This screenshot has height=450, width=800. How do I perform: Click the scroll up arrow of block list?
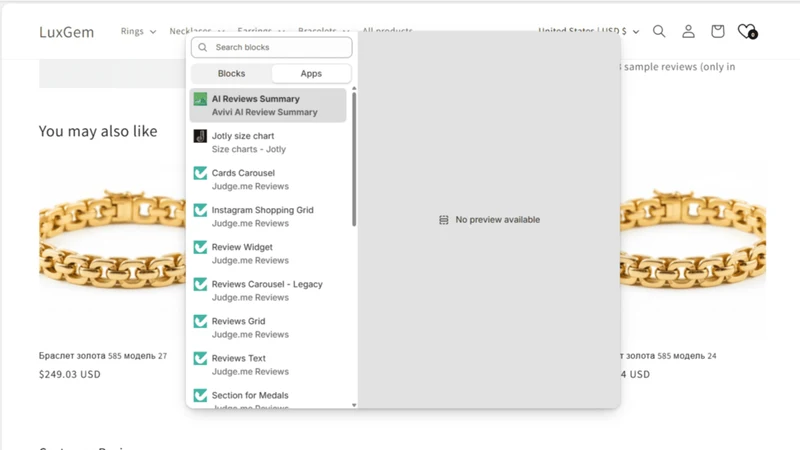coord(354,89)
